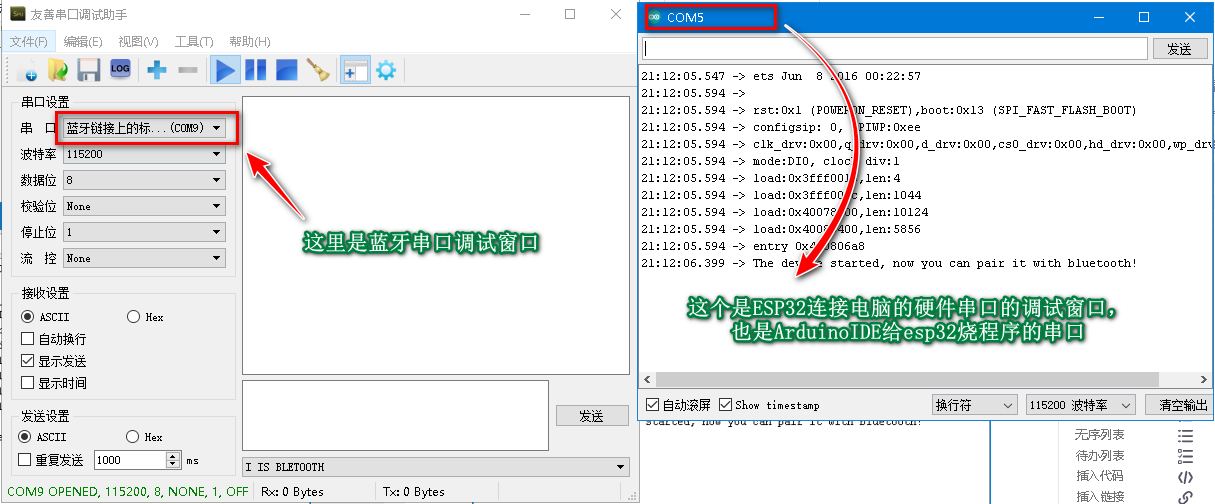The width and height of the screenshot is (1215, 504).
Task: Enable the 显示时间 checkbox
Action: coord(28,383)
